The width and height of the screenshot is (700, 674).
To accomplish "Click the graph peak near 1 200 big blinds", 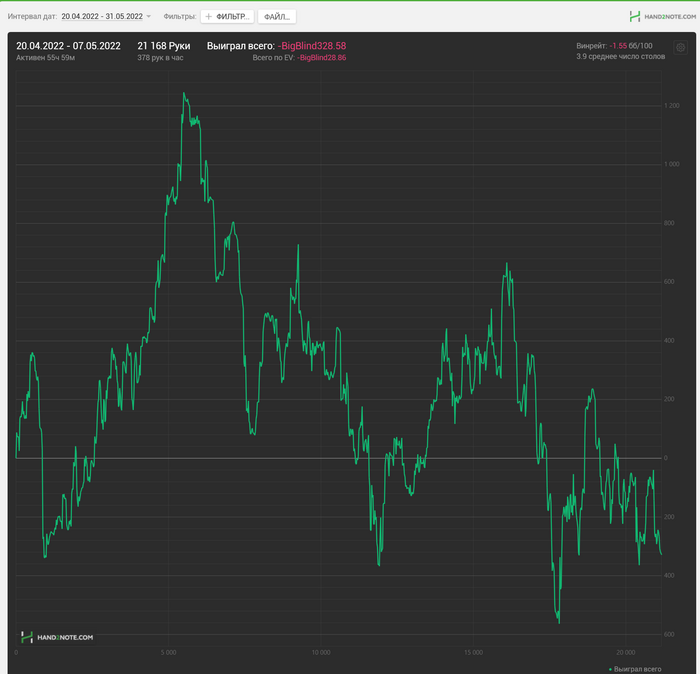I will click(x=184, y=93).
